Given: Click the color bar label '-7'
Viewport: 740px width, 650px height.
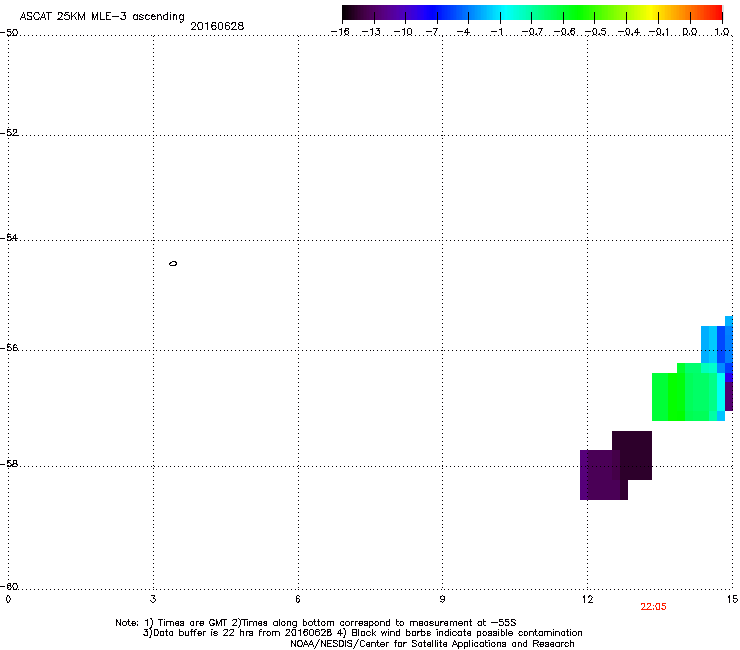Looking at the screenshot, I should point(433,32).
